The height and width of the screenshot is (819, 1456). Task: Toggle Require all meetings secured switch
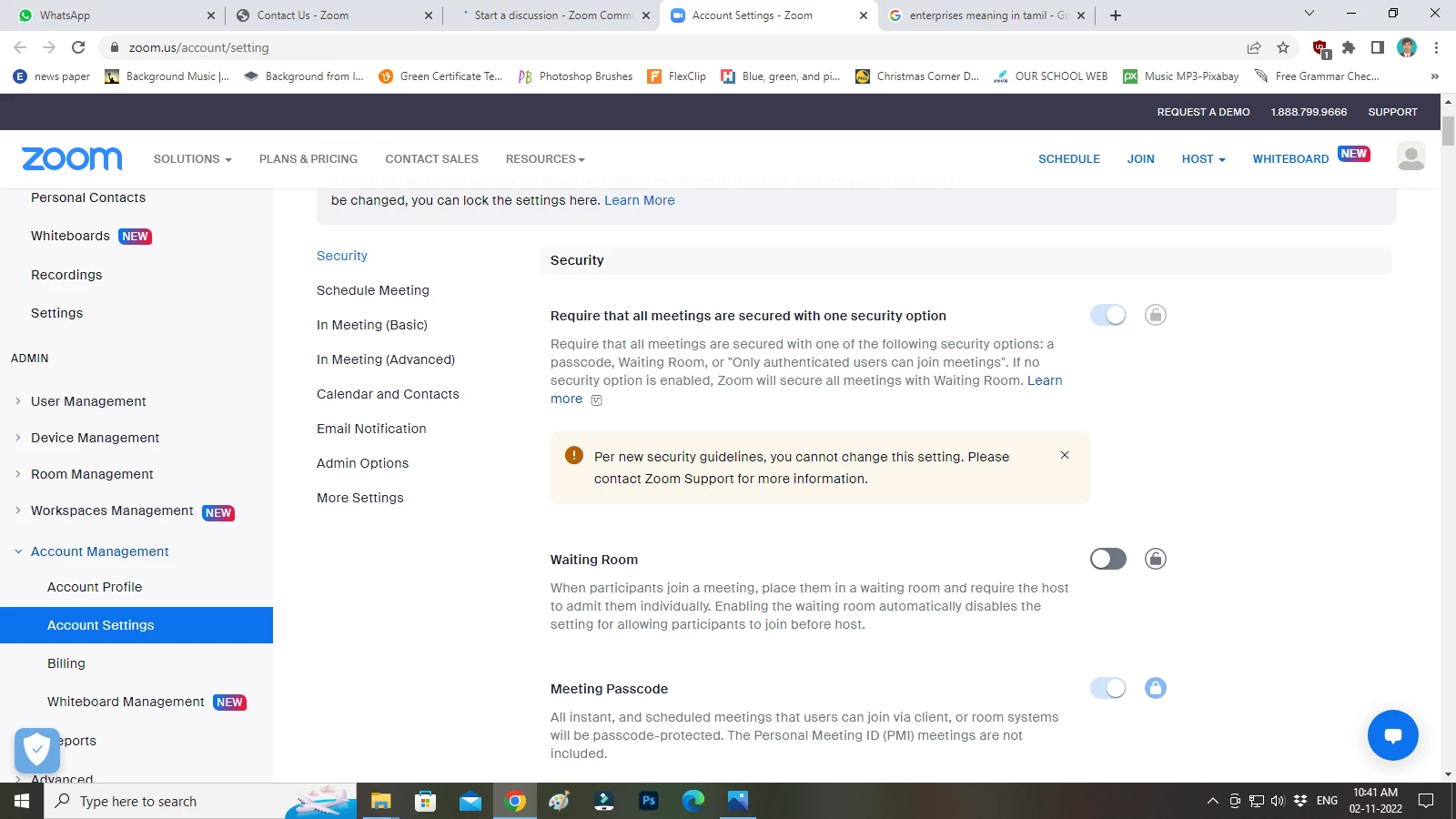pyautogui.click(x=1108, y=315)
